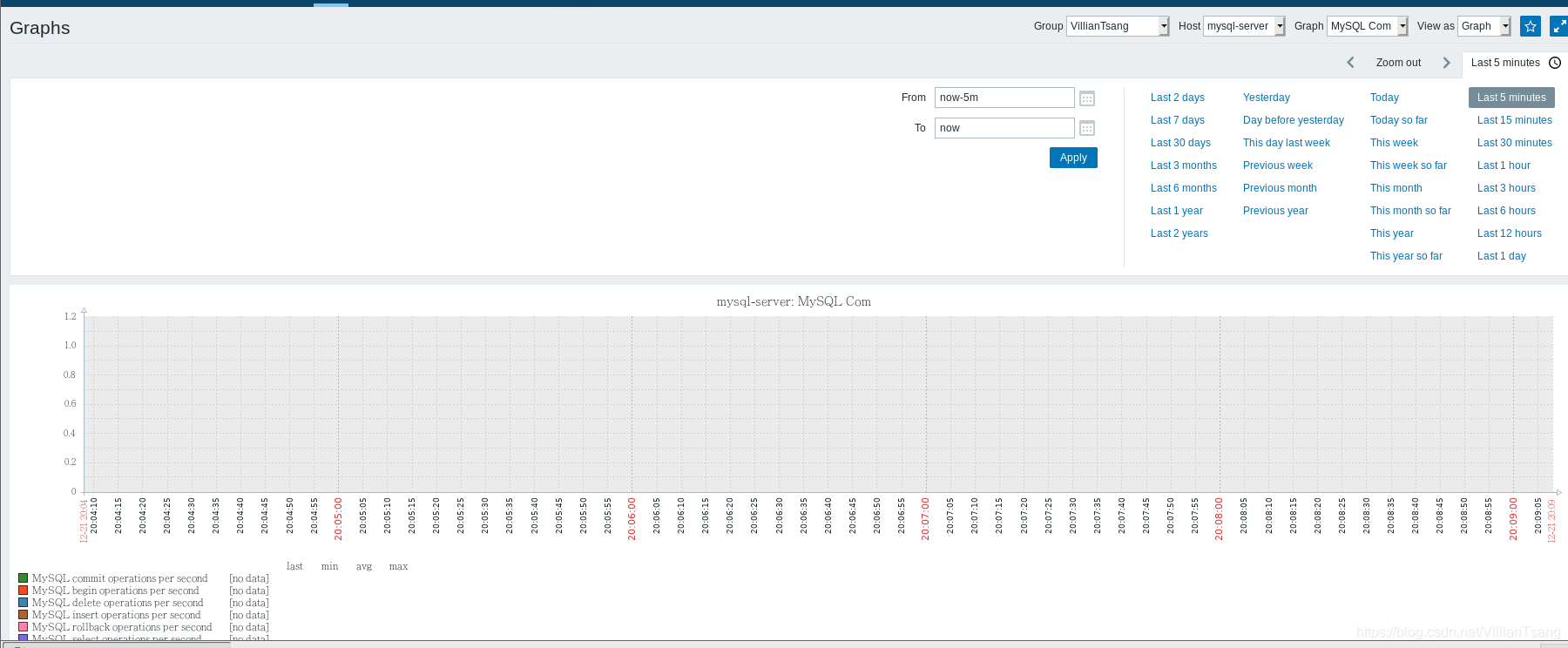Click 'MySQL delete operations per second' legend text
1568x648 pixels.
pyautogui.click(x=118, y=603)
